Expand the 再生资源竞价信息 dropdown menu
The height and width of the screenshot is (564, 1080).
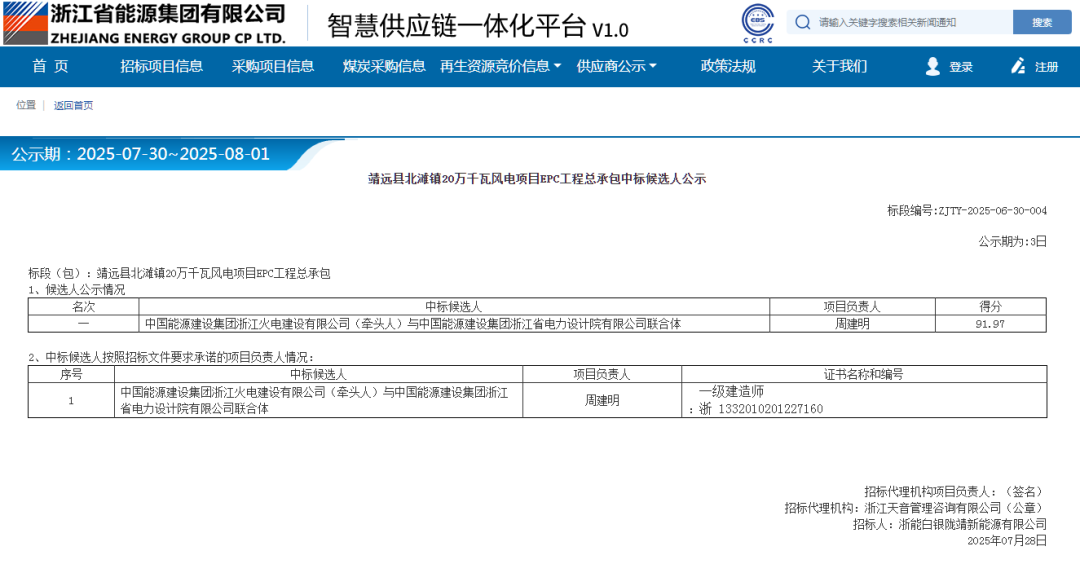coord(500,67)
